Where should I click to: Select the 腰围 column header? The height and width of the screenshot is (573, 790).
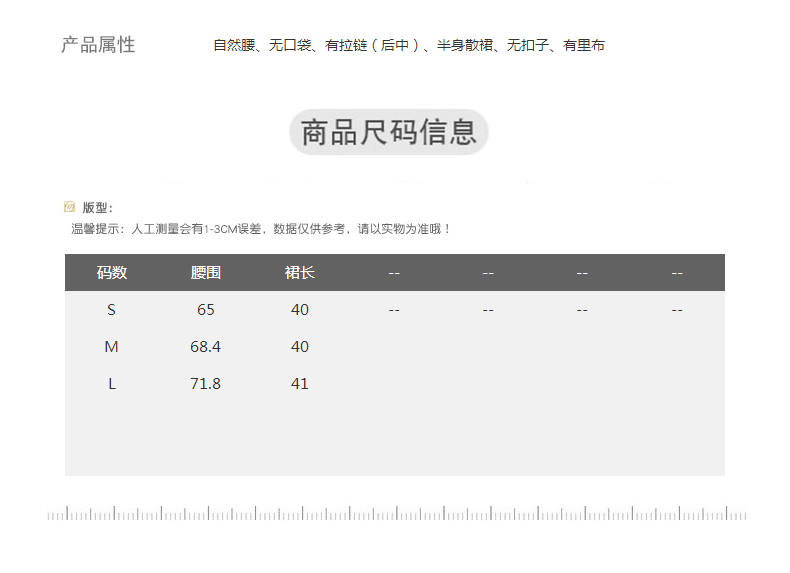click(x=206, y=272)
